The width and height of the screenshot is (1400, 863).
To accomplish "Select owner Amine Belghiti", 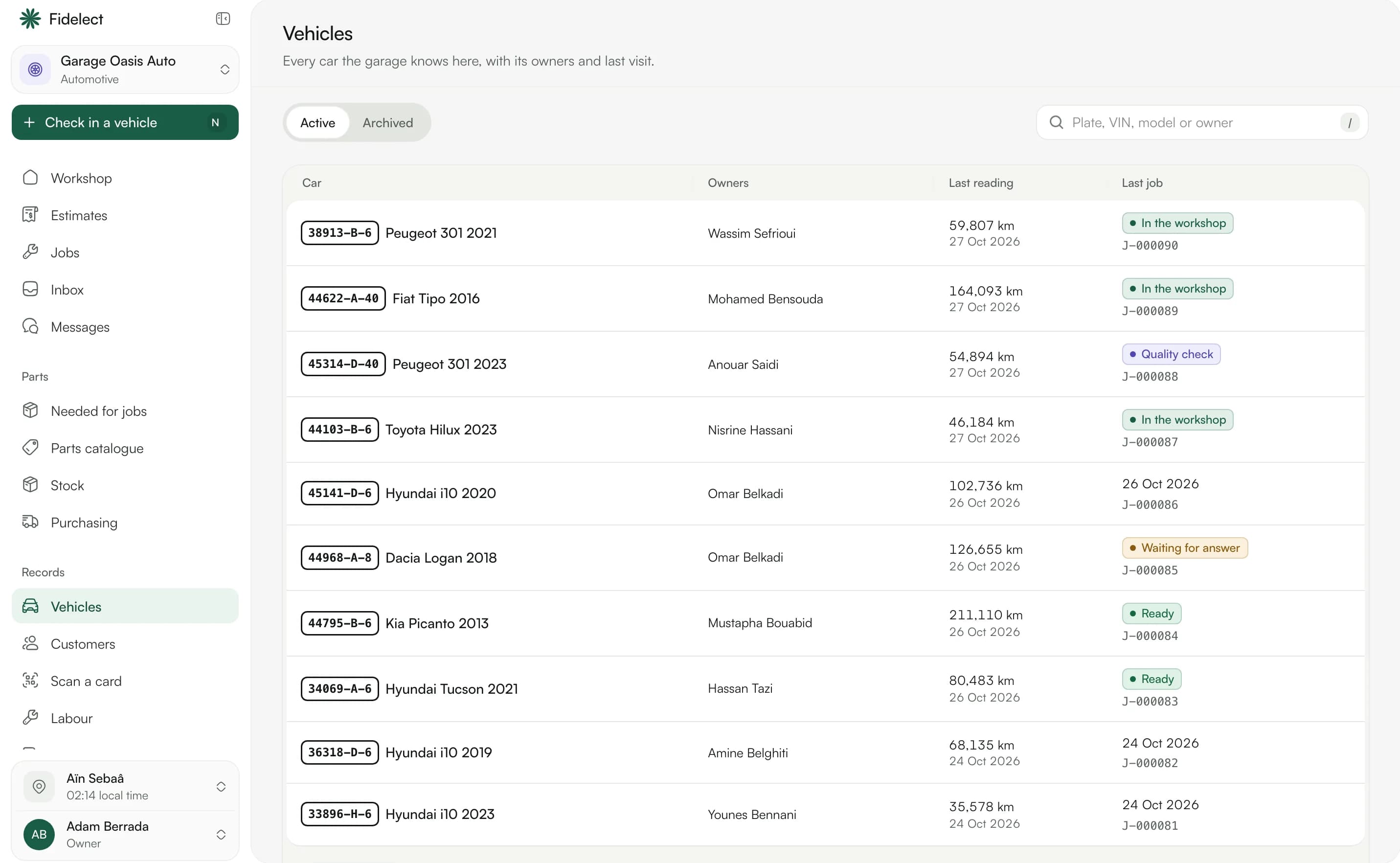I will click(x=747, y=753).
